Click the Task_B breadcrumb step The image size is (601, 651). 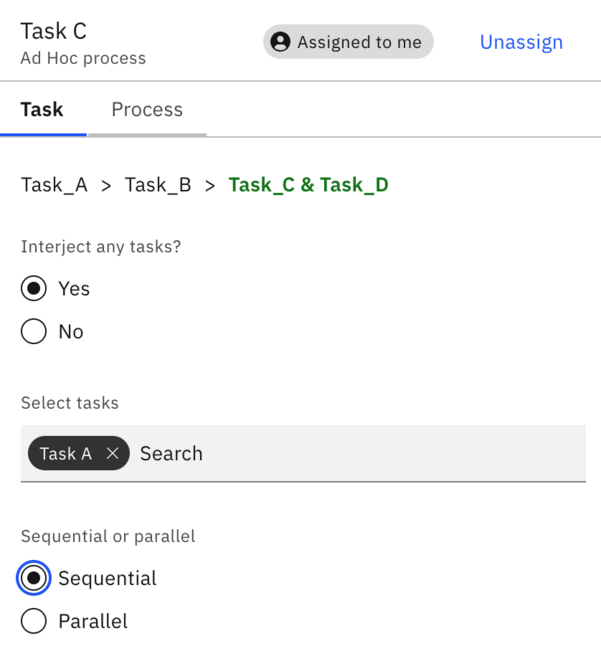tap(158, 185)
